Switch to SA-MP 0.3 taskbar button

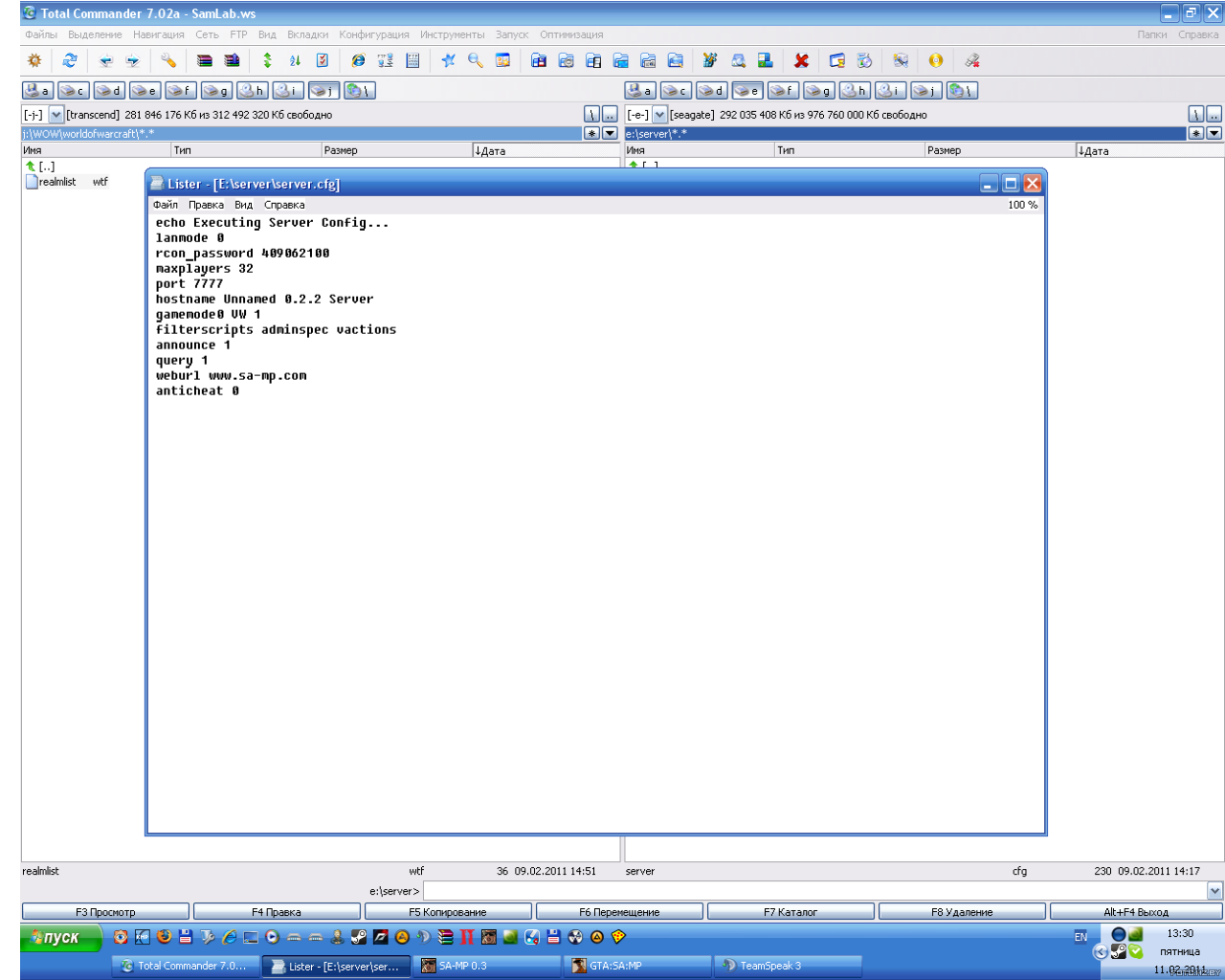point(487,966)
